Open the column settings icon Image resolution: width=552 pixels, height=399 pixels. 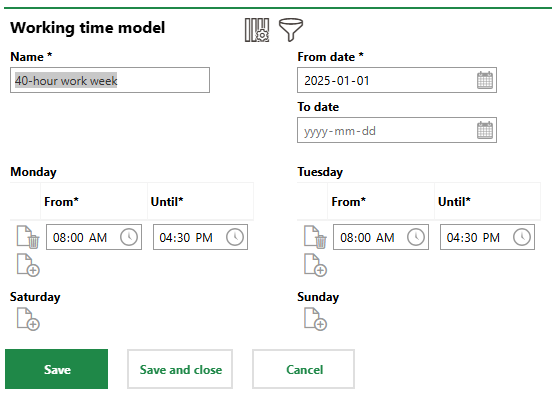[257, 30]
